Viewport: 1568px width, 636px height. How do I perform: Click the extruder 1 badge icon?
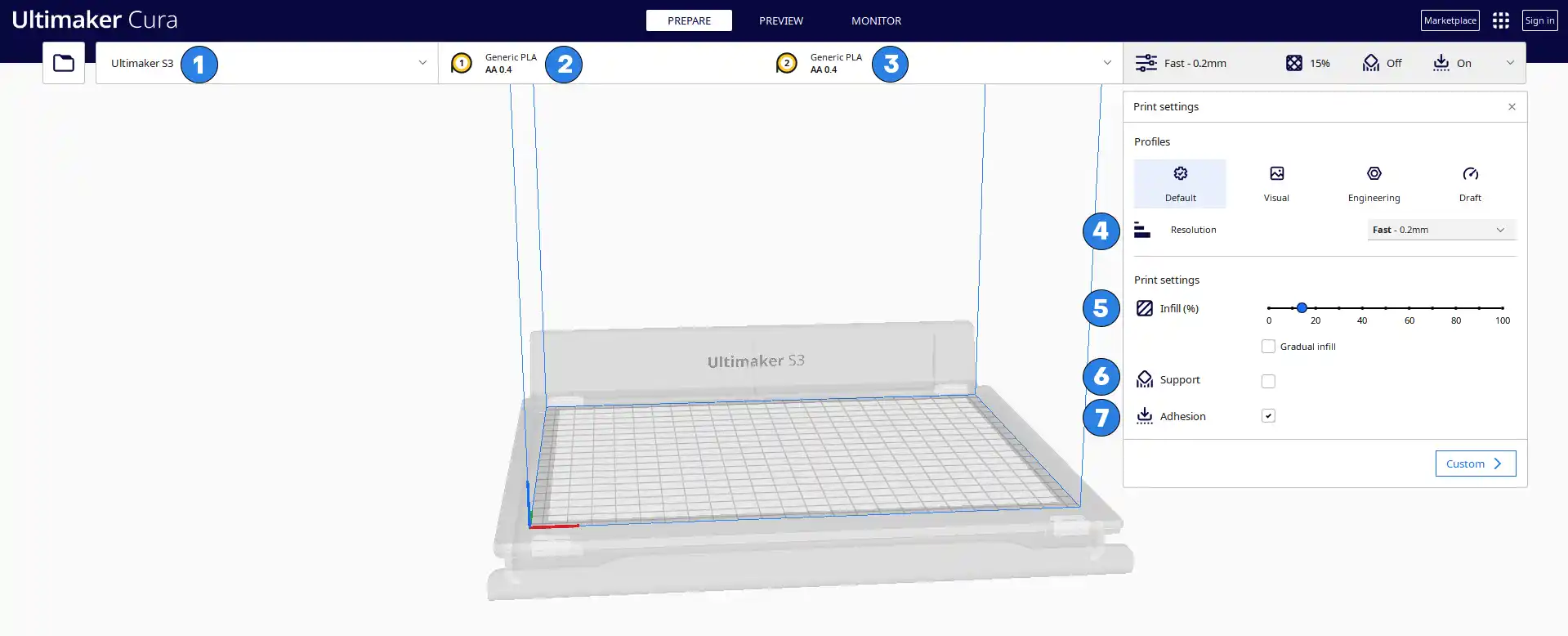(x=462, y=63)
